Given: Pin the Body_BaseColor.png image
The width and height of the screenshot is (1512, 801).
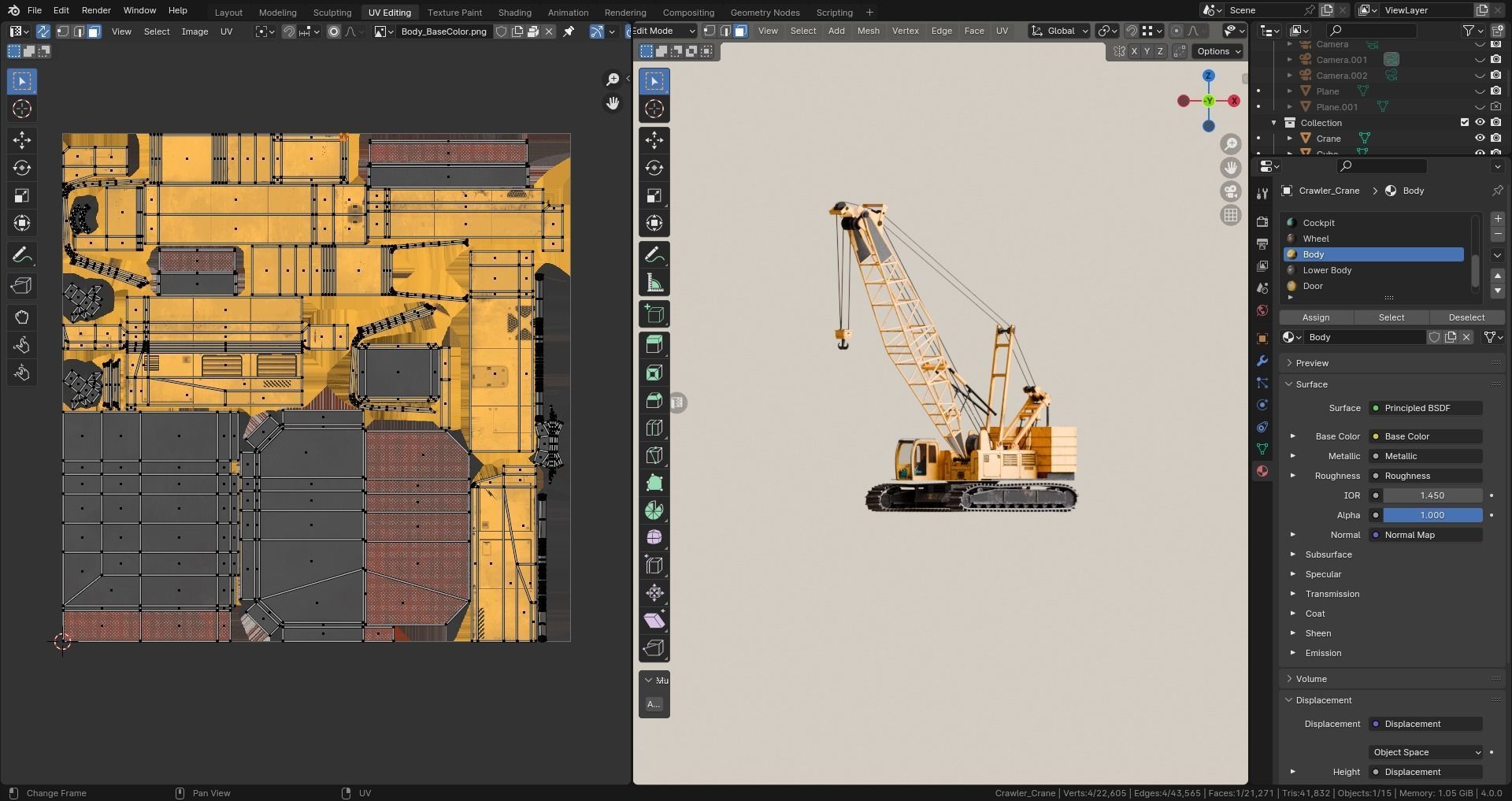Looking at the screenshot, I should [569, 32].
